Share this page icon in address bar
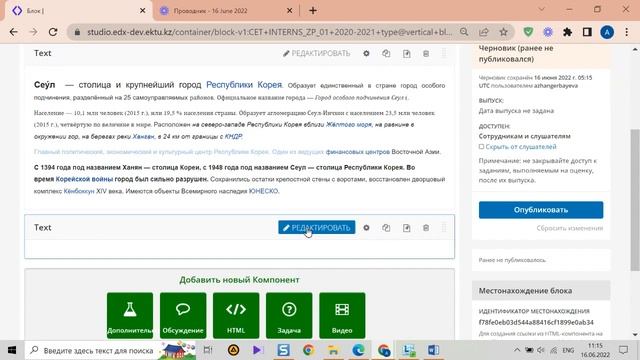The width and height of the screenshot is (640, 360). coord(484,32)
